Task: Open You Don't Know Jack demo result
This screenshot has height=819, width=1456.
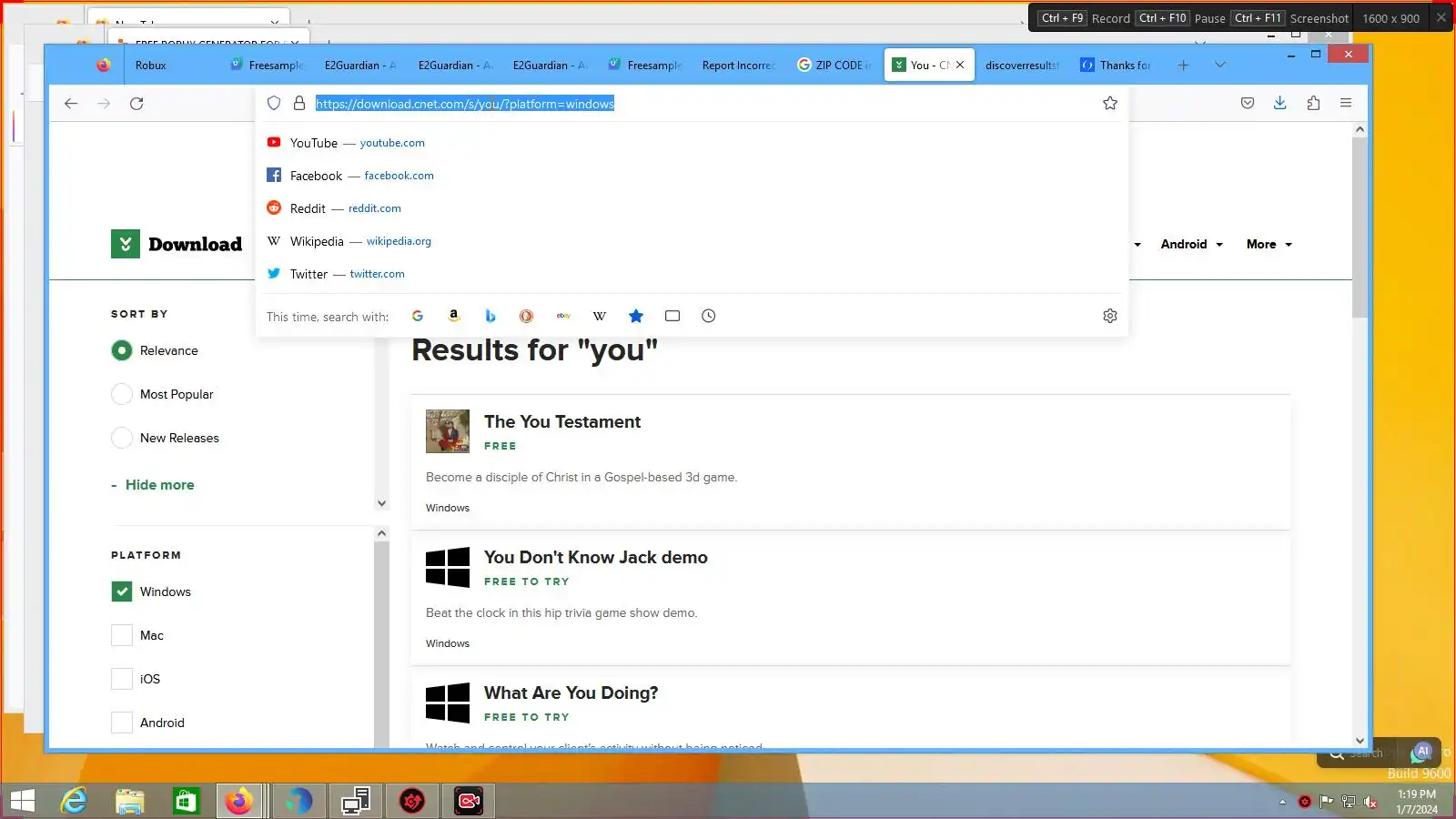Action: pyautogui.click(x=596, y=557)
